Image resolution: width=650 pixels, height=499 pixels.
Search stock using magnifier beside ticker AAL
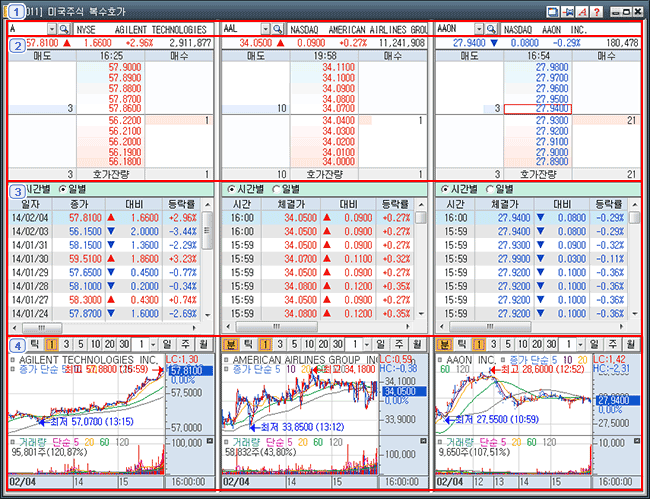point(278,29)
